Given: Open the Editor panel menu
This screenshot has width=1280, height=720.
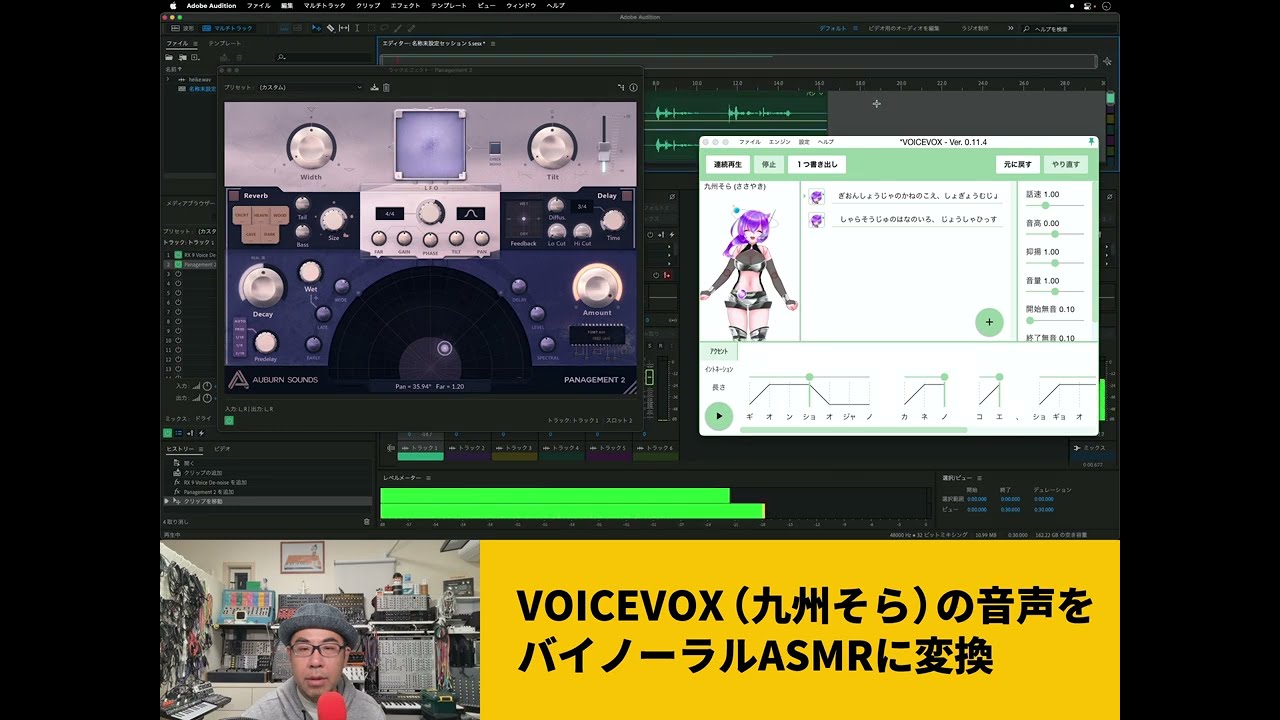Looking at the screenshot, I should coord(493,44).
